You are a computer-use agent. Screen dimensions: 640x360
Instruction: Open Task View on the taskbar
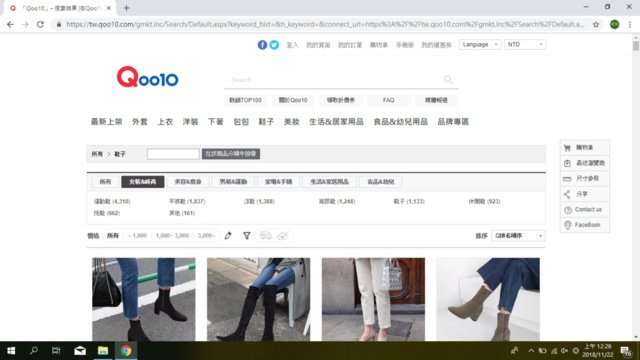coord(56,351)
